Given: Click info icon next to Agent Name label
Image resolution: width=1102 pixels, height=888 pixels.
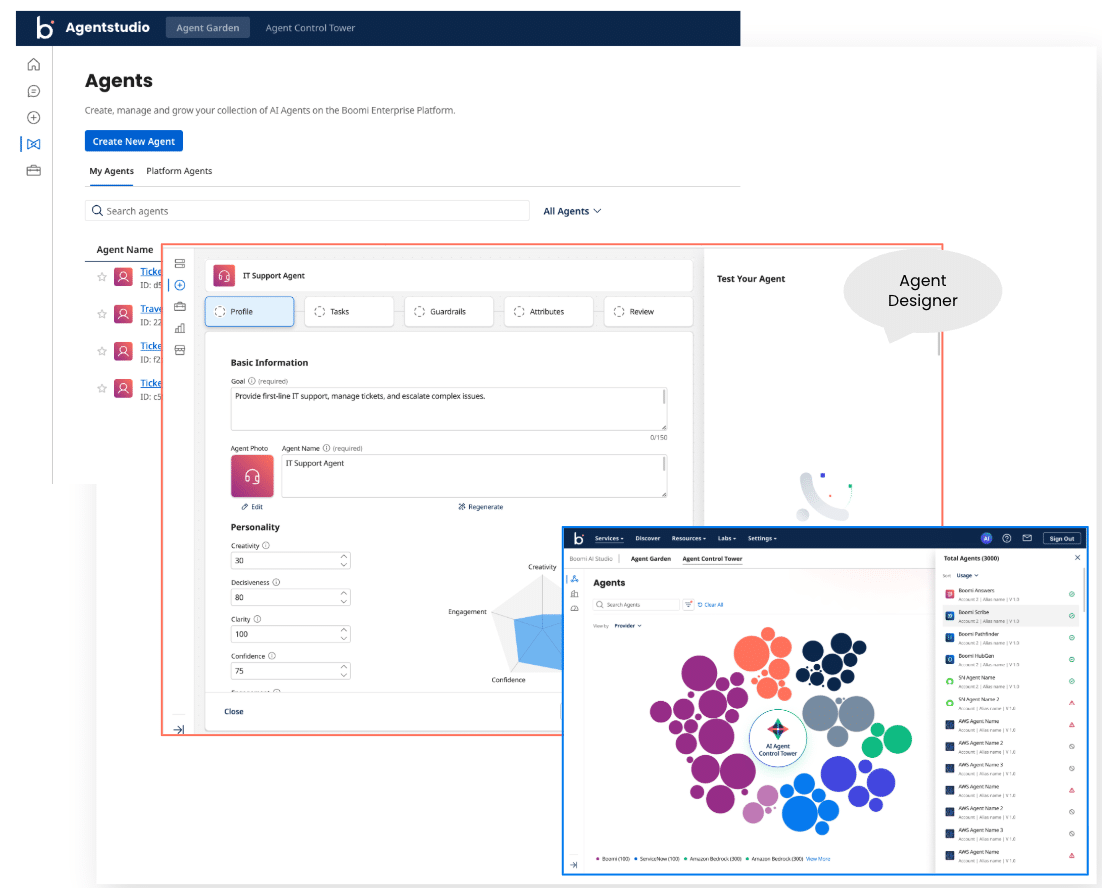Looking at the screenshot, I should [x=326, y=448].
